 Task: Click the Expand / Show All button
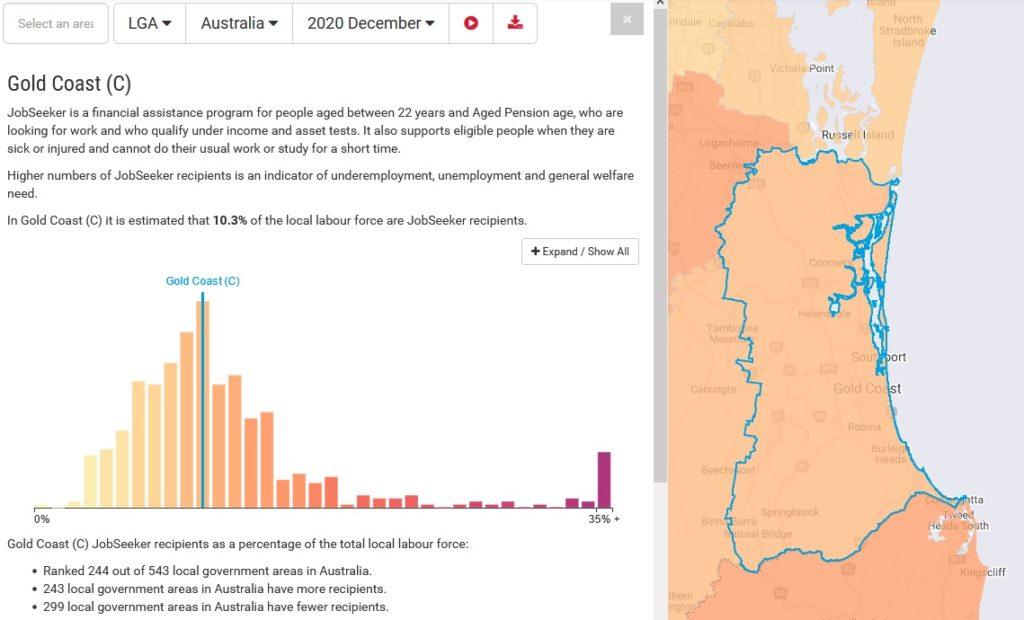click(x=580, y=252)
